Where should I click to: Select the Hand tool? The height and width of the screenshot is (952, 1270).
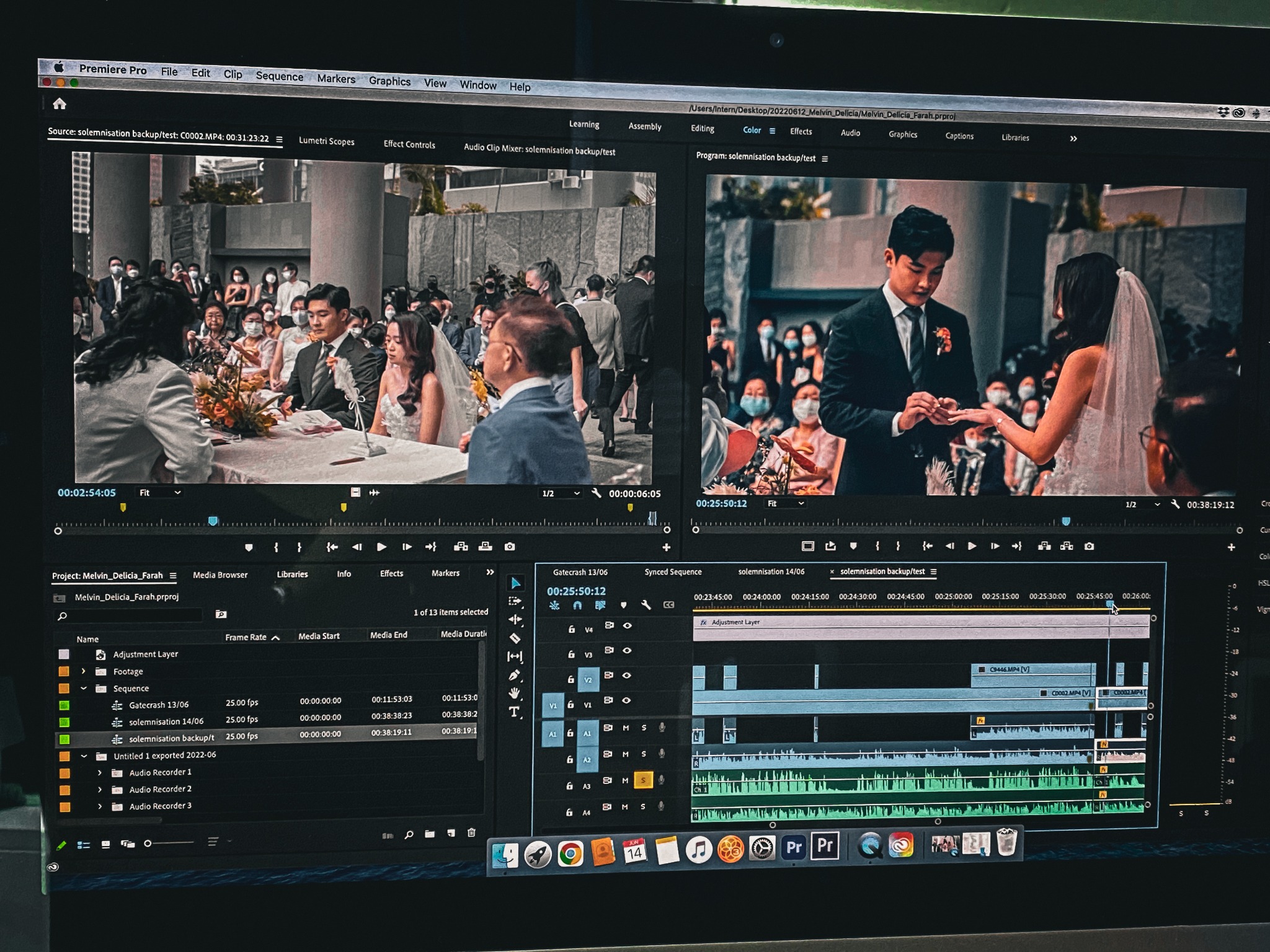514,693
